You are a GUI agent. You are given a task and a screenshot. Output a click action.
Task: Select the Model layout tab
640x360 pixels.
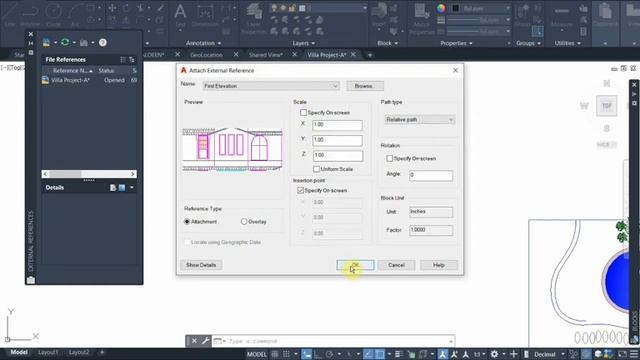pyautogui.click(x=19, y=352)
